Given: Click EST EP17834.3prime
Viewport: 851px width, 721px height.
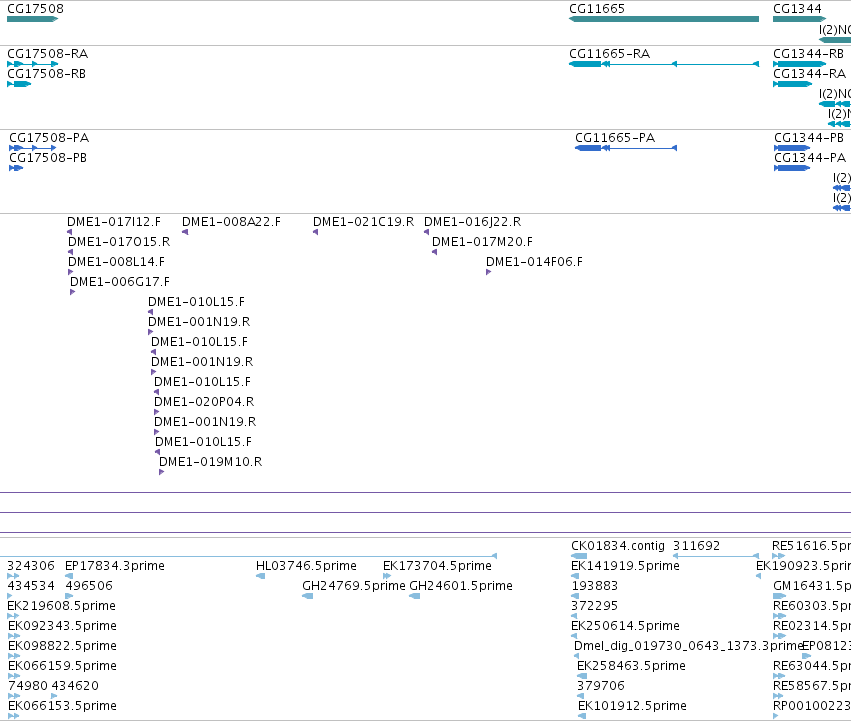Looking at the screenshot, I should click(69, 576).
